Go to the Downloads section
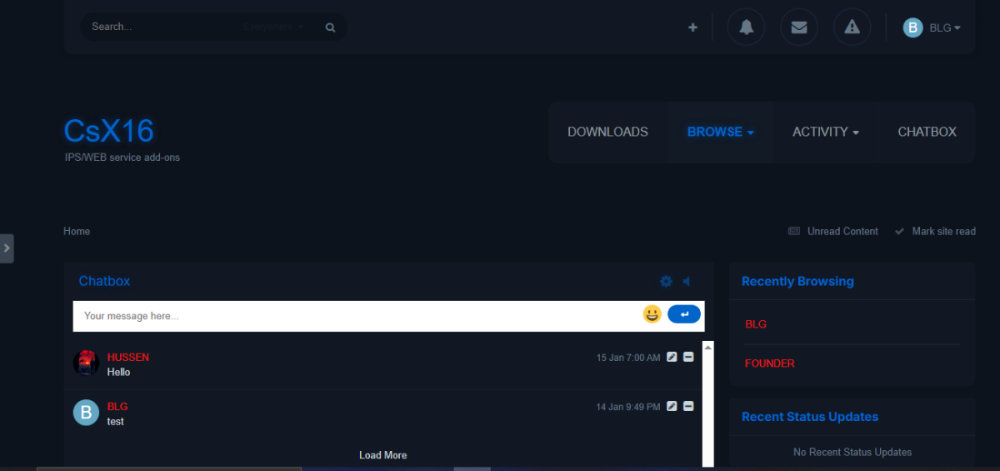The image size is (1000, 471). pyautogui.click(x=607, y=132)
